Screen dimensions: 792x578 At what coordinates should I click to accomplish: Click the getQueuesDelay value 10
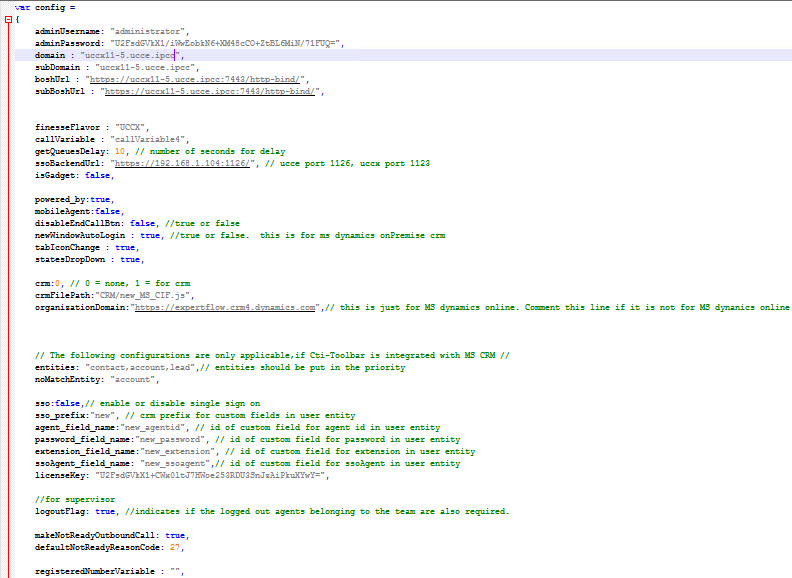click(x=120, y=151)
